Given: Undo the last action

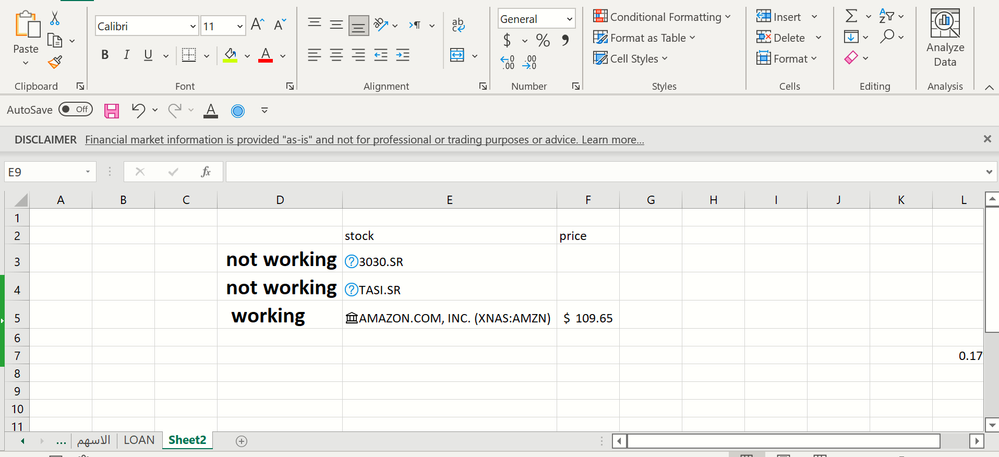Looking at the screenshot, I should tap(138, 110).
